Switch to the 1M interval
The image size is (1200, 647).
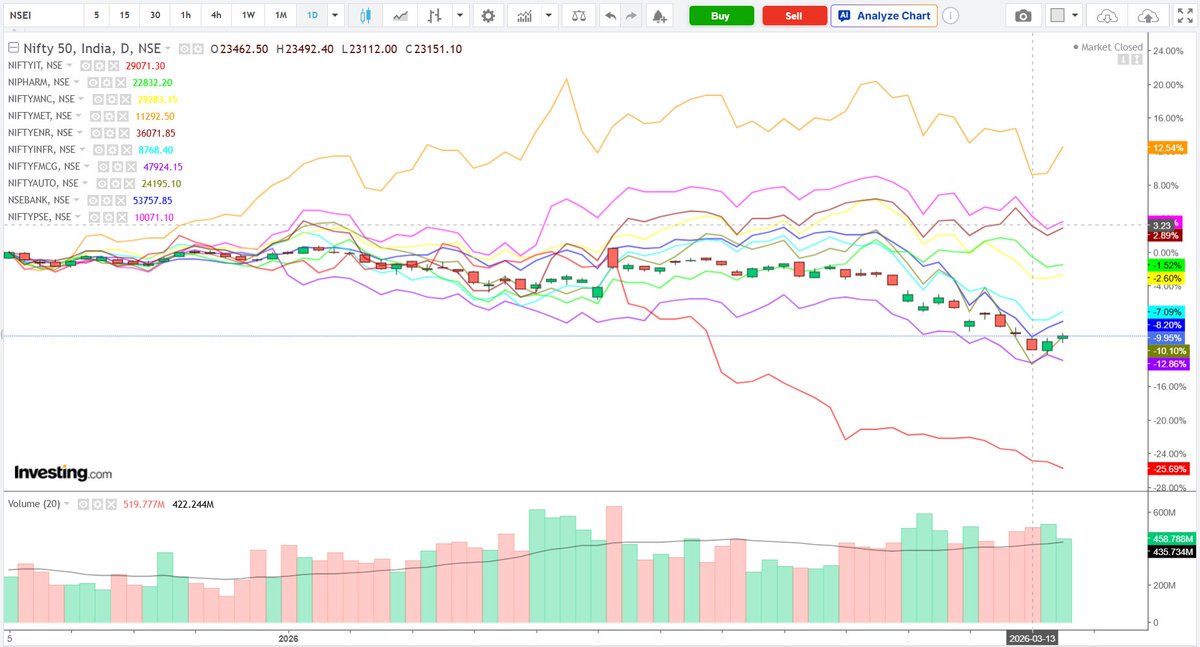(x=281, y=16)
